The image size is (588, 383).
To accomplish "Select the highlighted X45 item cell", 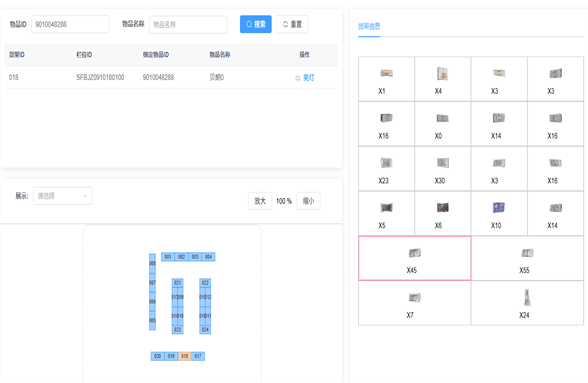I will pos(415,258).
